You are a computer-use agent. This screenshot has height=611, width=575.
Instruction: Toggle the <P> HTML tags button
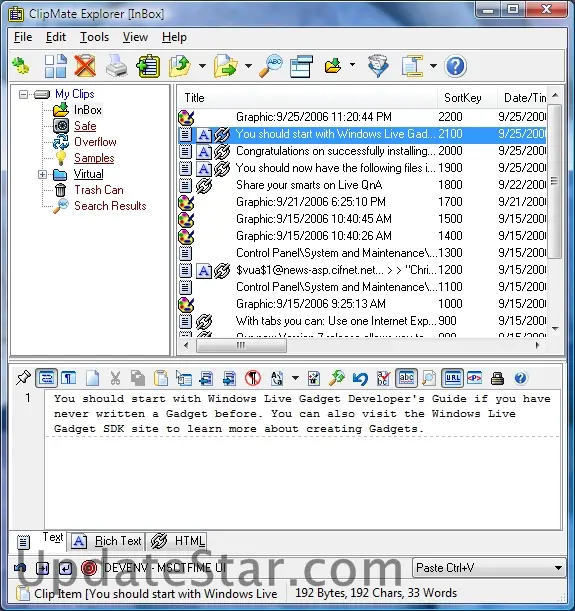tap(474, 378)
